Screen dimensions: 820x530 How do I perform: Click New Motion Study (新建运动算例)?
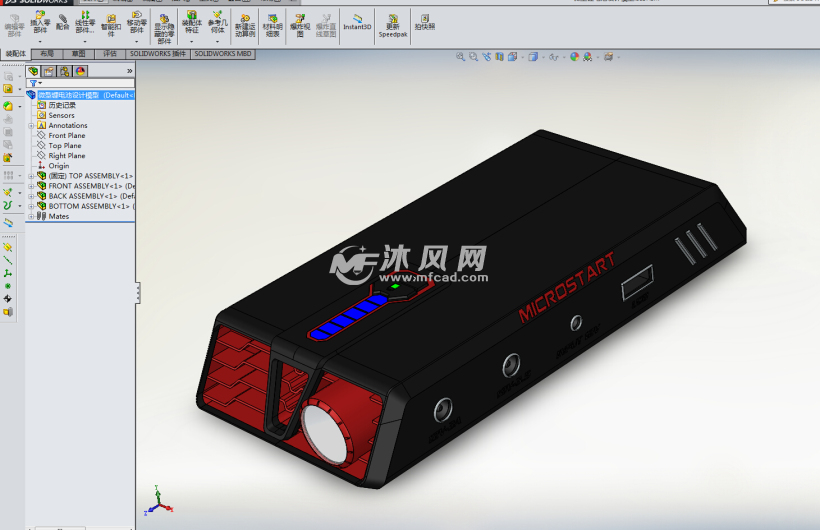(x=245, y=26)
